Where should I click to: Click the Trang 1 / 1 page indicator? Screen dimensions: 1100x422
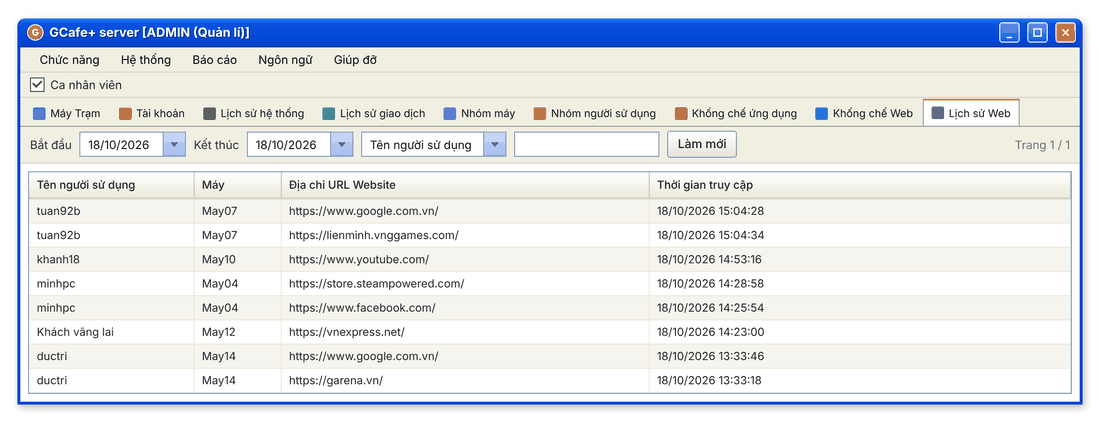tap(1042, 145)
